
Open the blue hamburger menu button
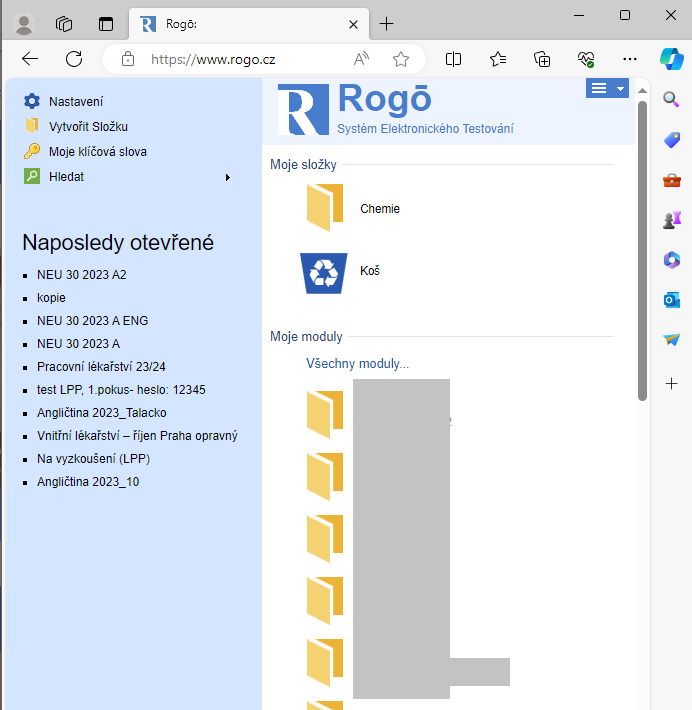pyautogui.click(x=607, y=88)
